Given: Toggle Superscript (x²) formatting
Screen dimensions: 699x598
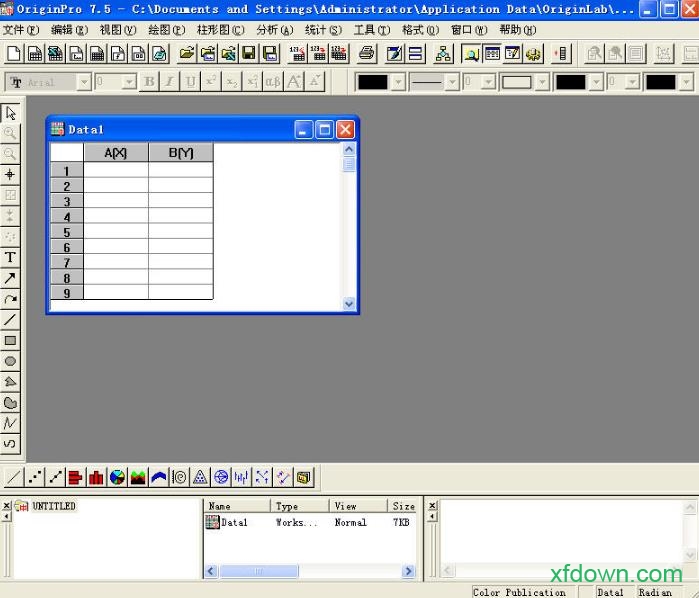Looking at the screenshot, I should (x=211, y=82).
